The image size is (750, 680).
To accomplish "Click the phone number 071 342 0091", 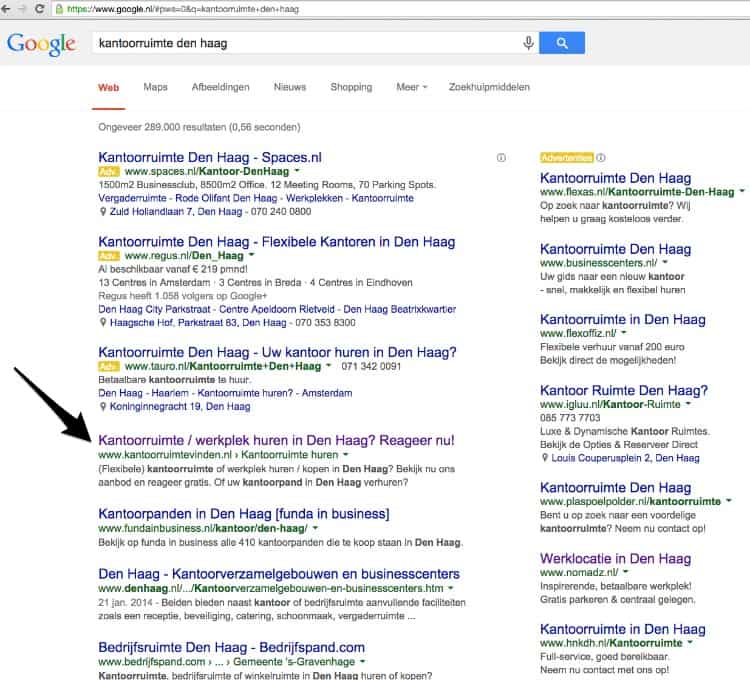I will pos(371,366).
